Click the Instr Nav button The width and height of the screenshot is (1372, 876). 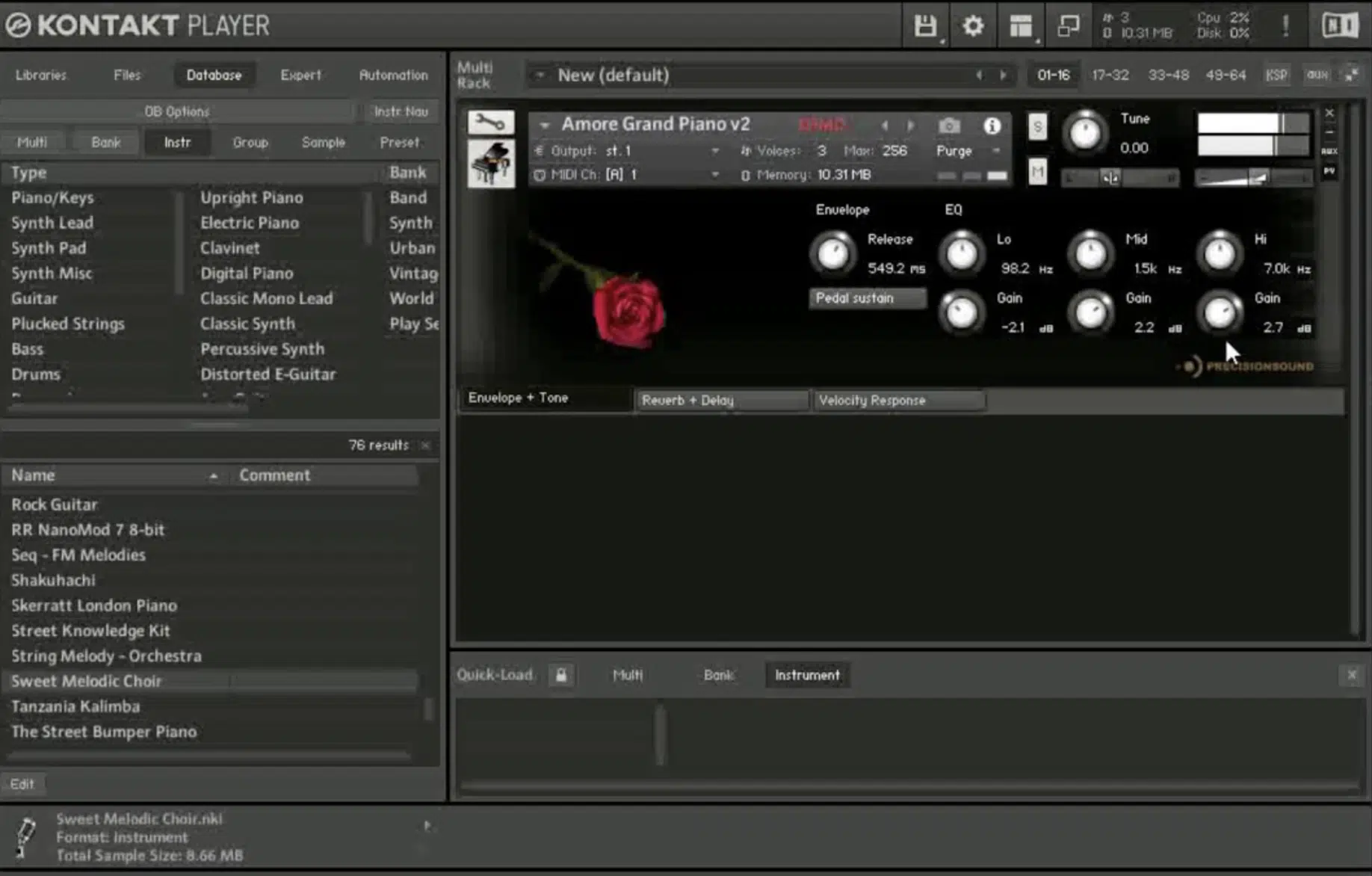point(401,111)
